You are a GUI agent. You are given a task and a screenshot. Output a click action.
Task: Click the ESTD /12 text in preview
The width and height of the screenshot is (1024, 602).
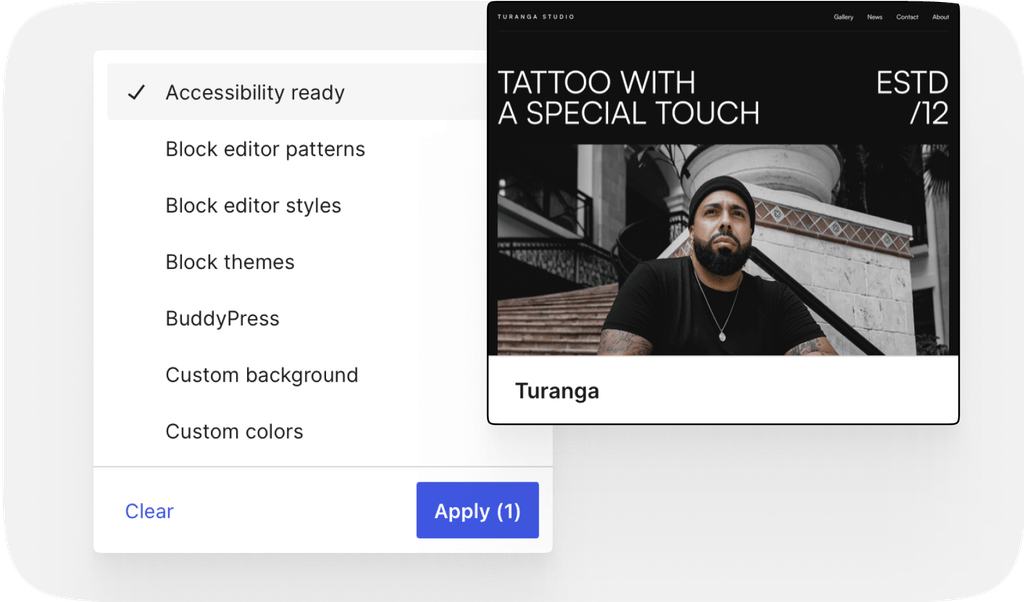click(x=912, y=98)
